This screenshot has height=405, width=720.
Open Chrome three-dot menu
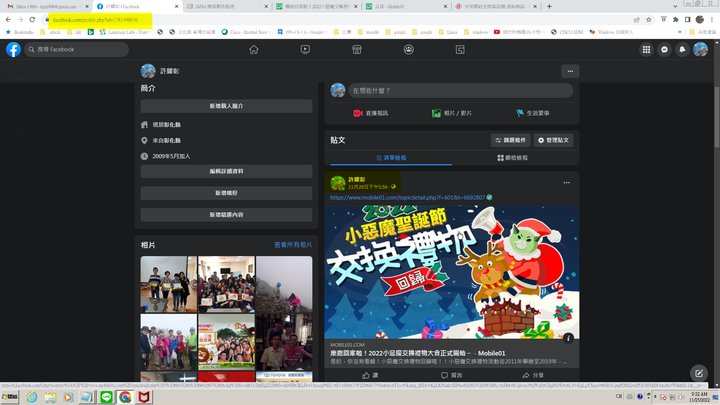[711, 20]
